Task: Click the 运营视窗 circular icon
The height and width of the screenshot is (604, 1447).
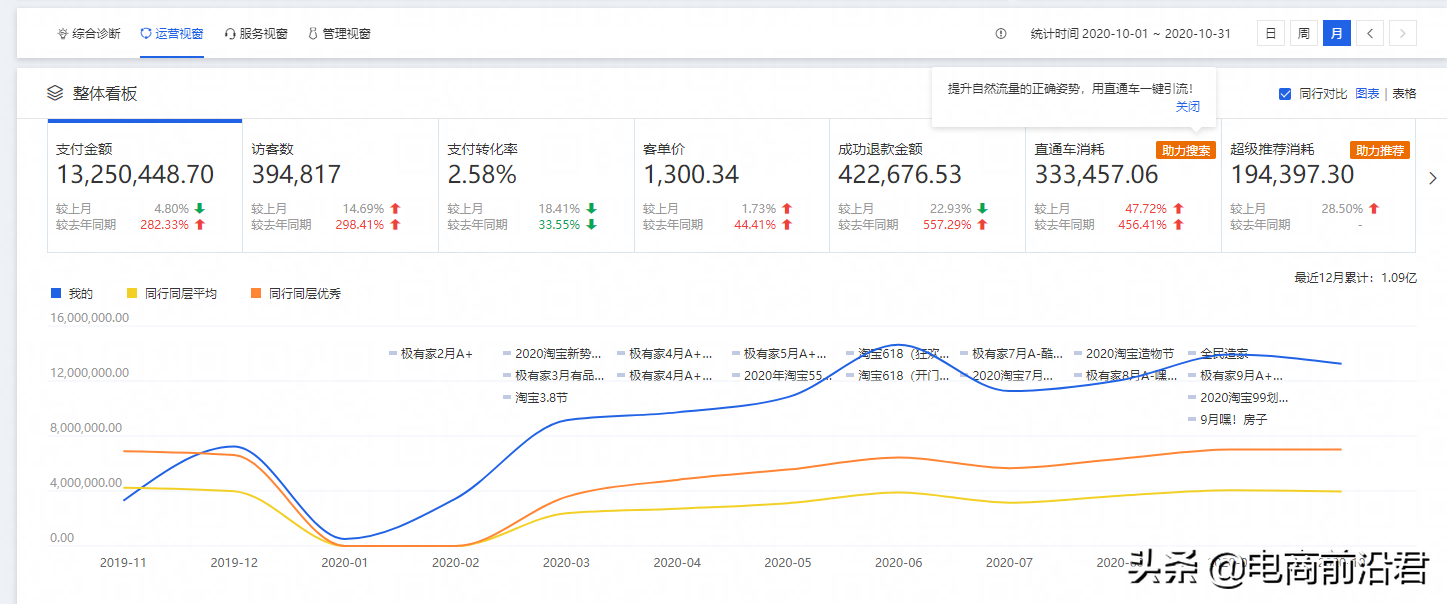Action: pyautogui.click(x=145, y=32)
